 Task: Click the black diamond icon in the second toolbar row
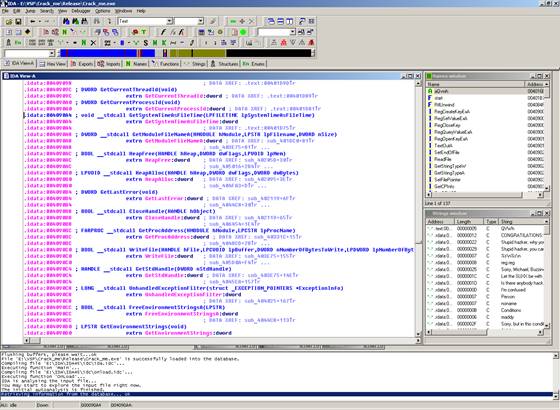point(28,32)
